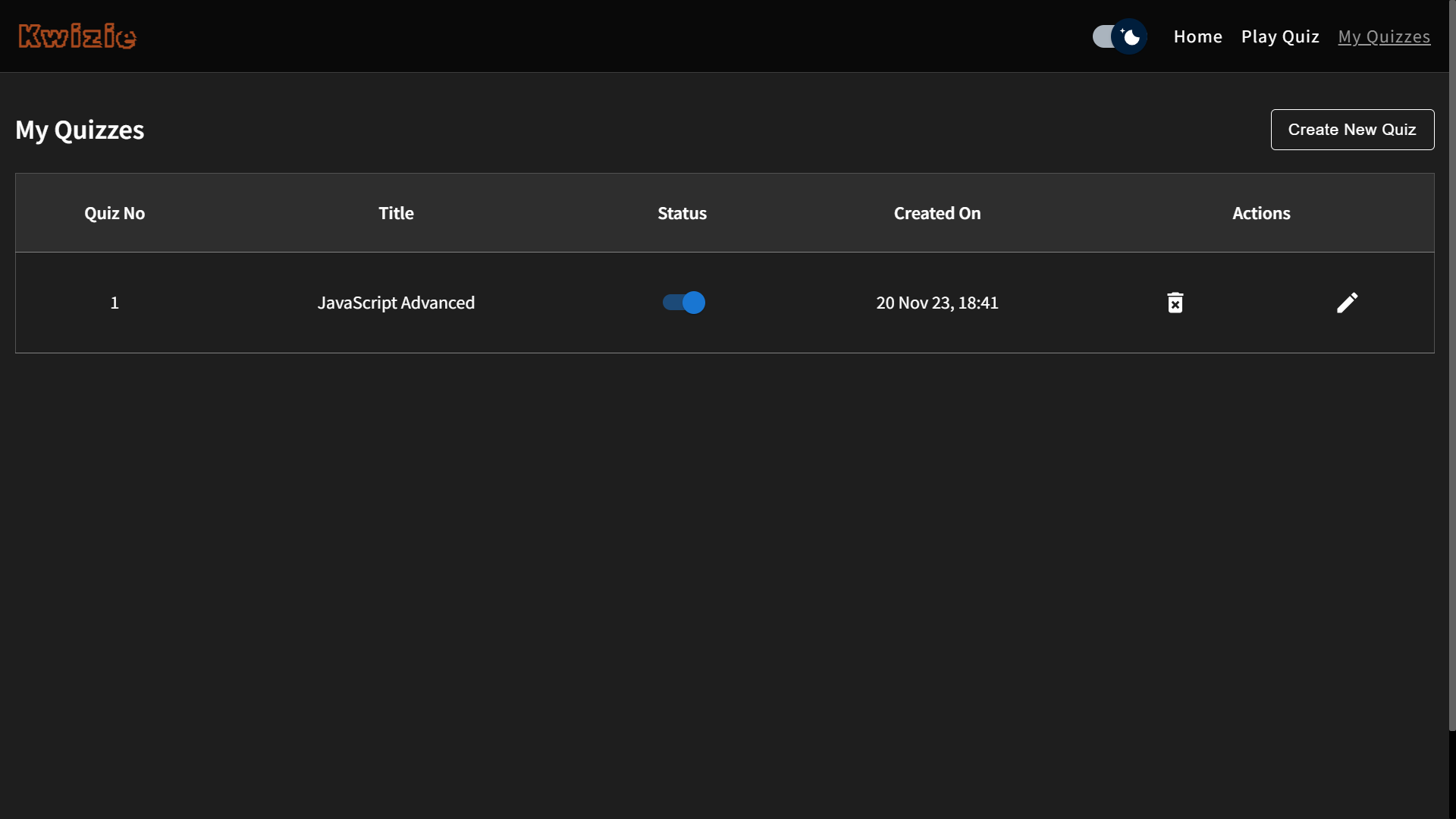The width and height of the screenshot is (1456, 819).
Task: Click the moon icon on theme switch
Action: tap(1130, 36)
